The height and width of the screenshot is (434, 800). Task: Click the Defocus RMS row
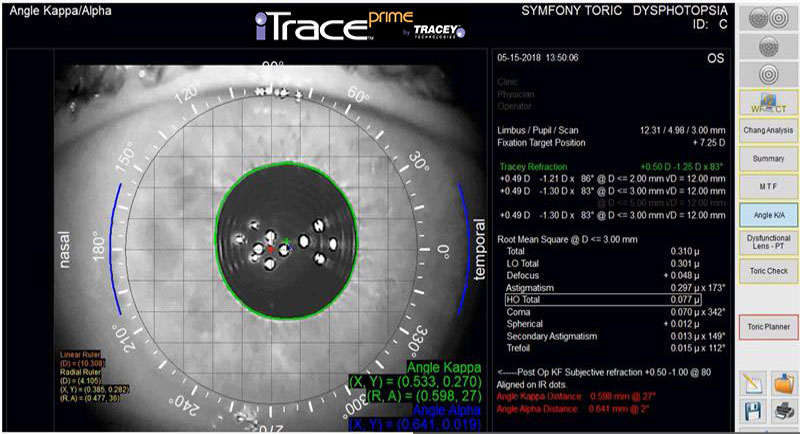click(x=603, y=275)
